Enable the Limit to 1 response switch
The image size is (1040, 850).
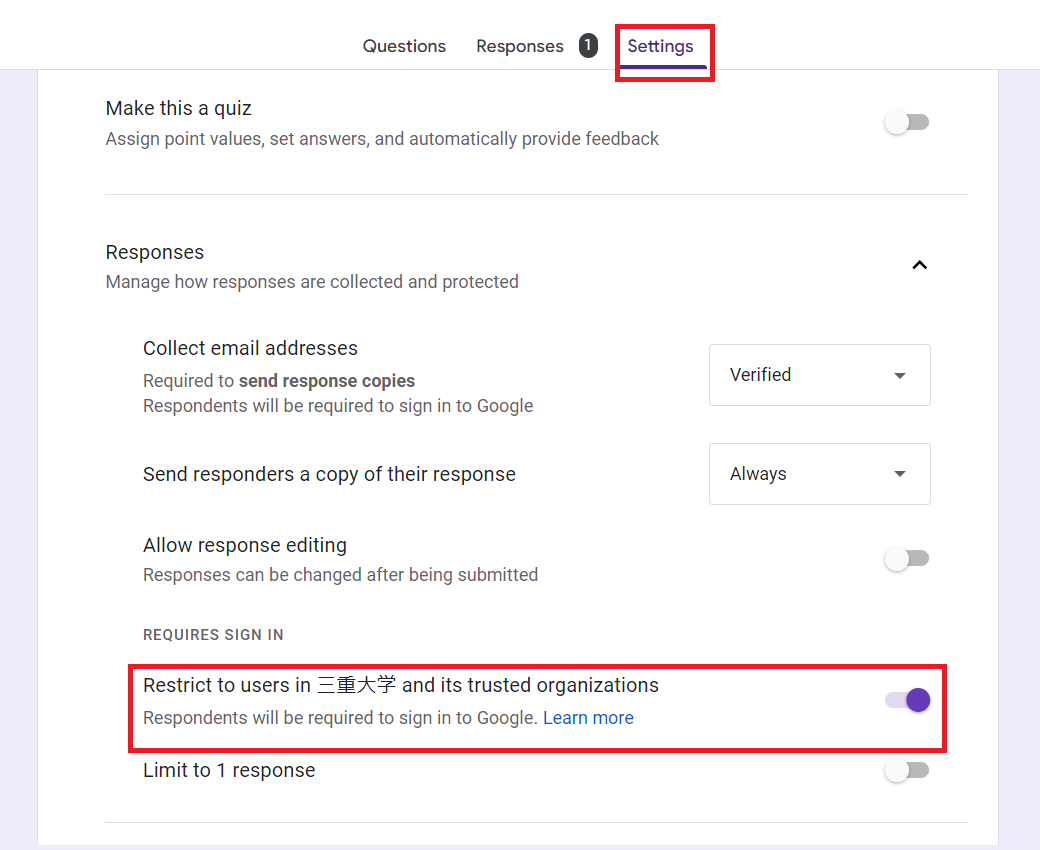[907, 771]
